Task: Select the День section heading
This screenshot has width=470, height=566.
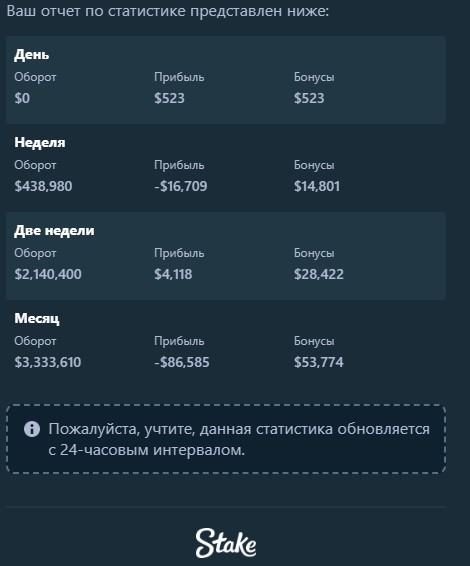Action: coord(32,55)
